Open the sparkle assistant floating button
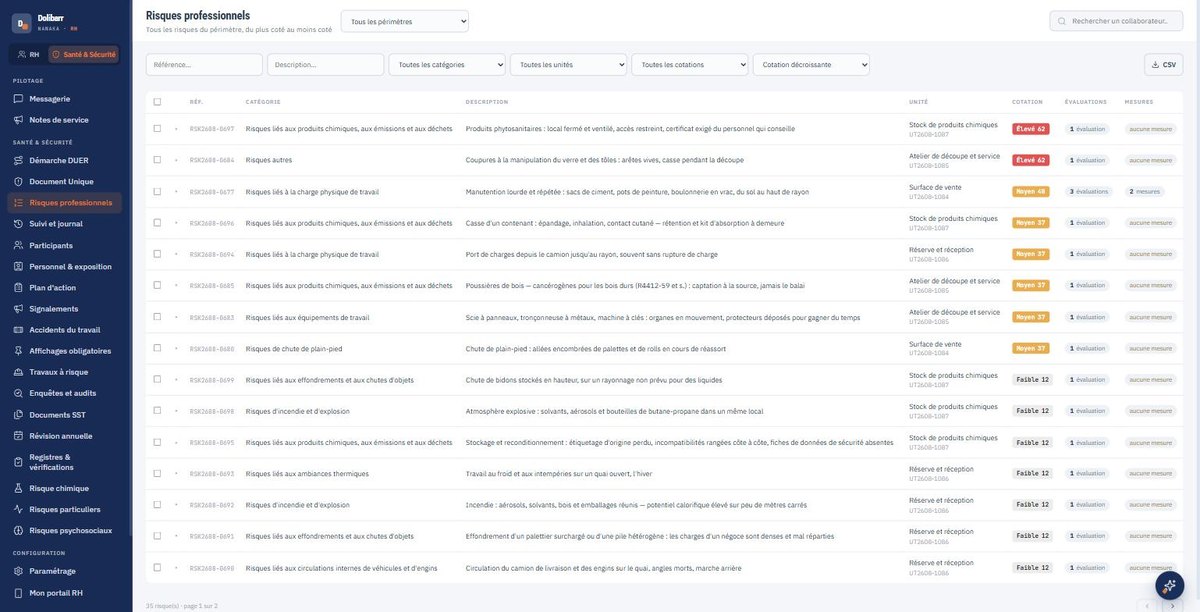1200x612 pixels. coord(1169,585)
